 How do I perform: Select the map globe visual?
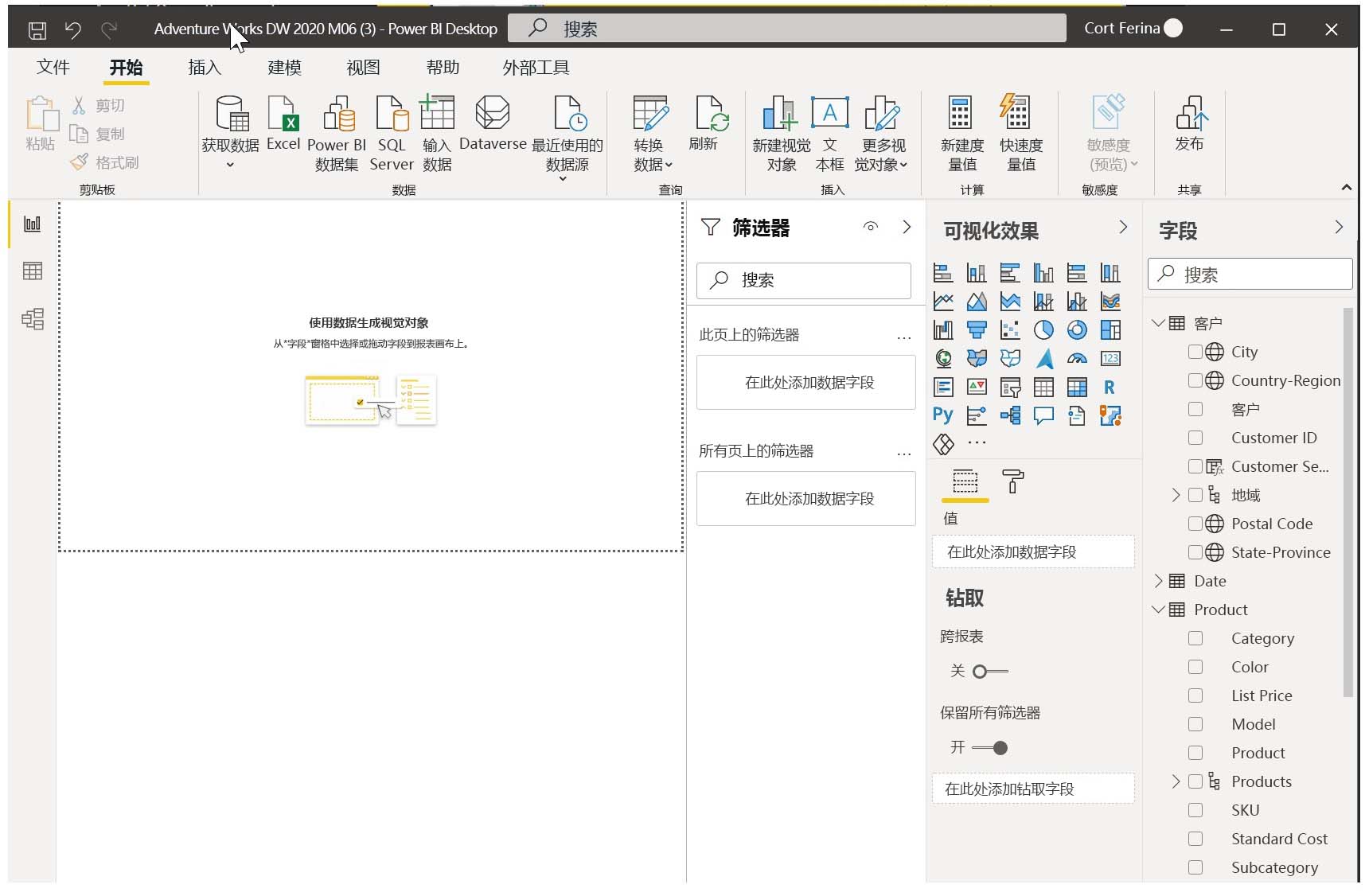[x=943, y=358]
